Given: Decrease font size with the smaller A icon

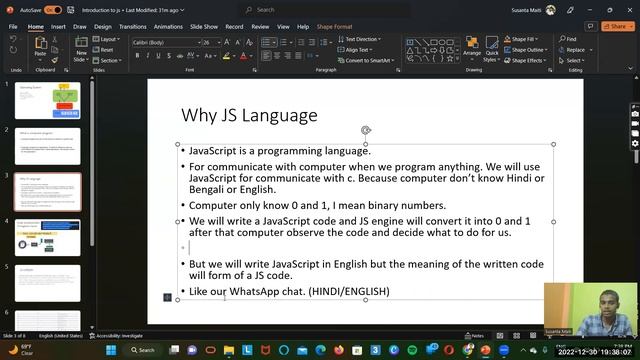Looking at the screenshot, I should click(238, 42).
